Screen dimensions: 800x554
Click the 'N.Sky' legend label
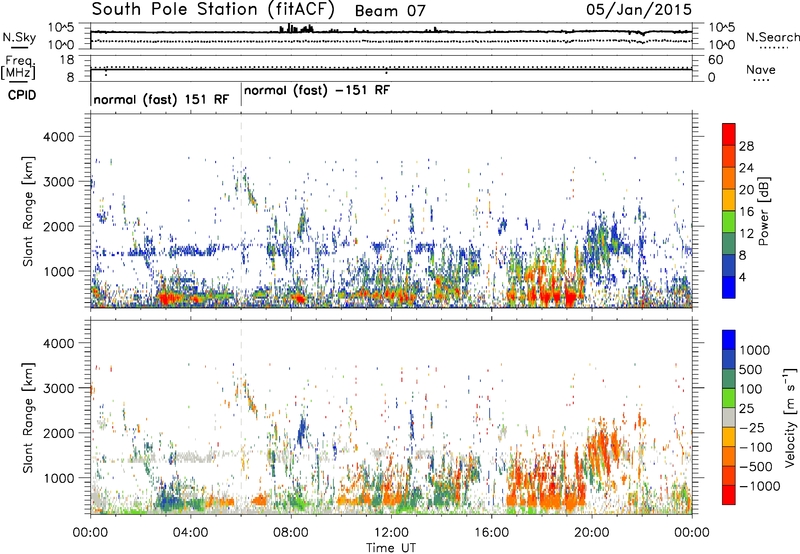(19, 37)
